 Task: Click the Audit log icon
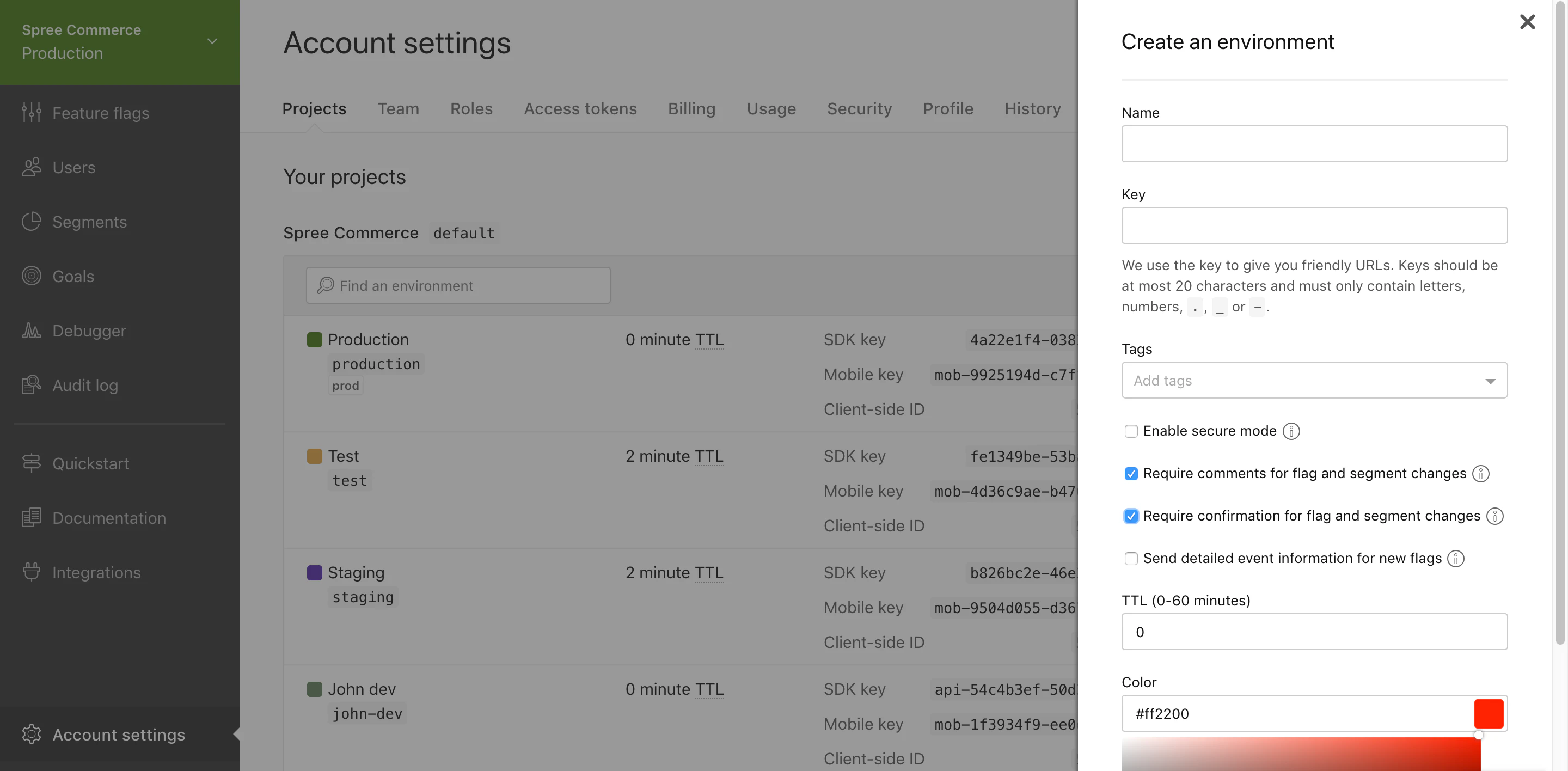tap(32, 384)
